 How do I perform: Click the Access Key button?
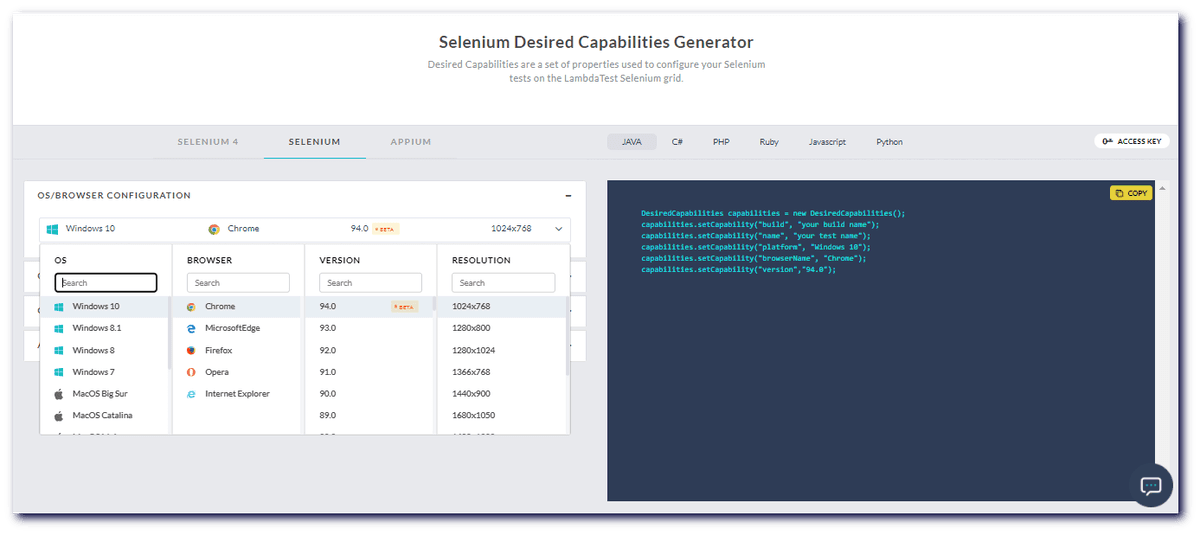pyautogui.click(x=1131, y=142)
